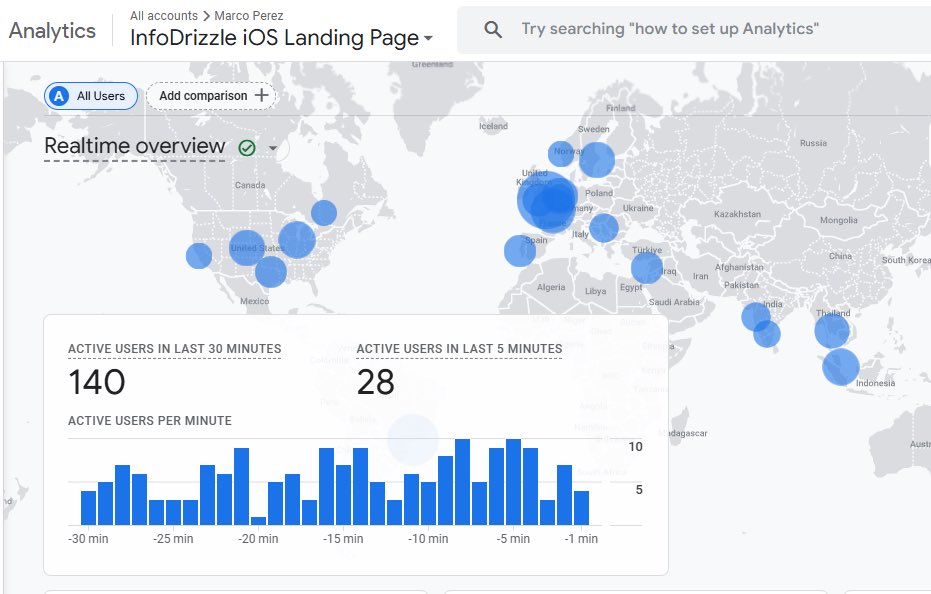Click the Add comparison button
This screenshot has height=594, width=931.
pyautogui.click(x=211, y=96)
